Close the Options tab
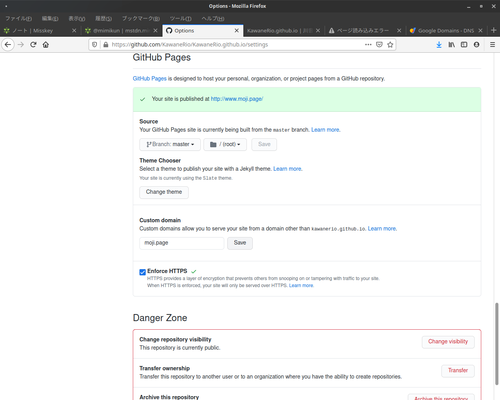Viewport: 500px width, 400px height. coord(237,30)
